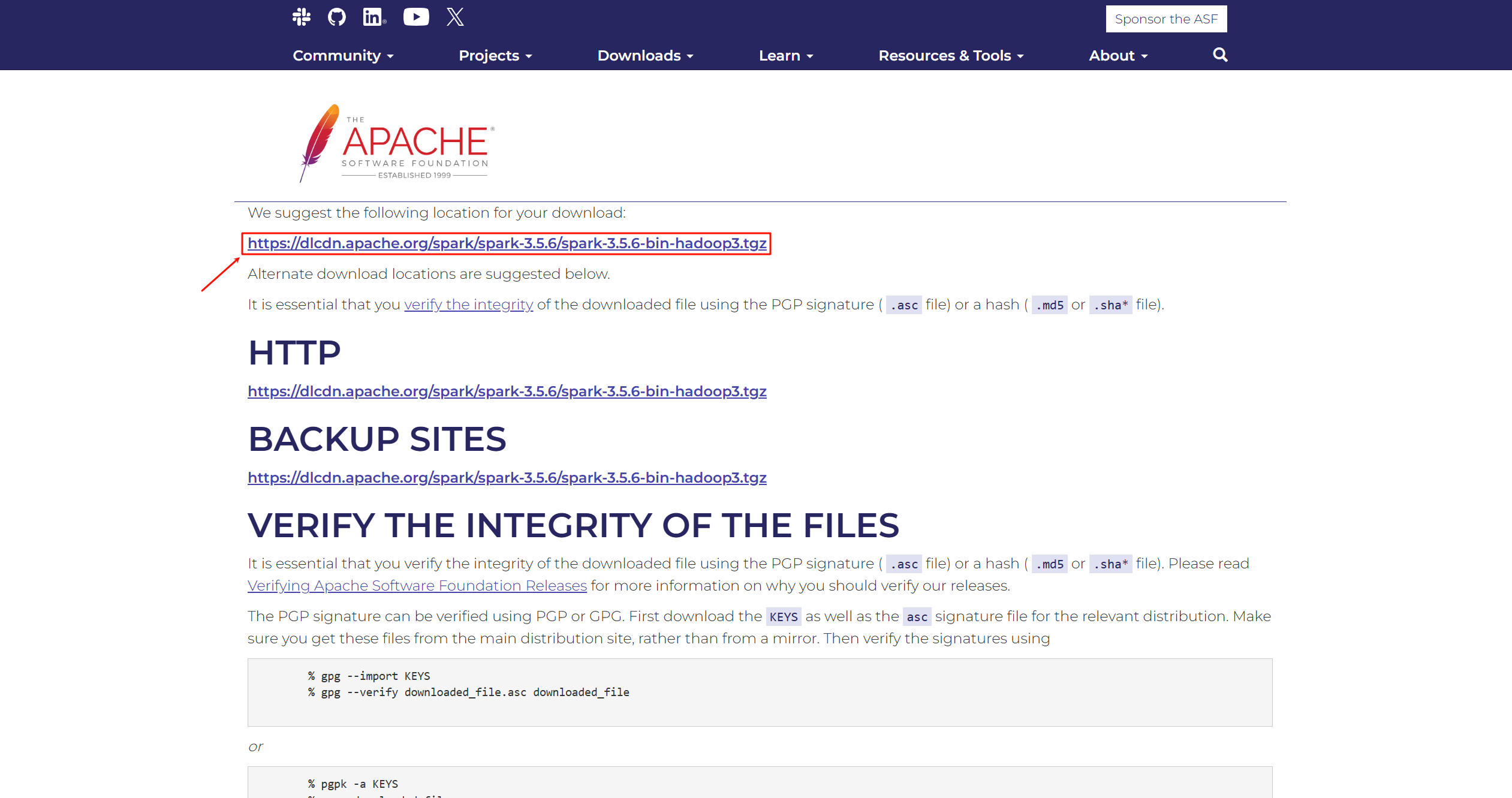Open Verifying Apache Software Foundation Releases link
This screenshot has width=1512, height=798.
417,586
